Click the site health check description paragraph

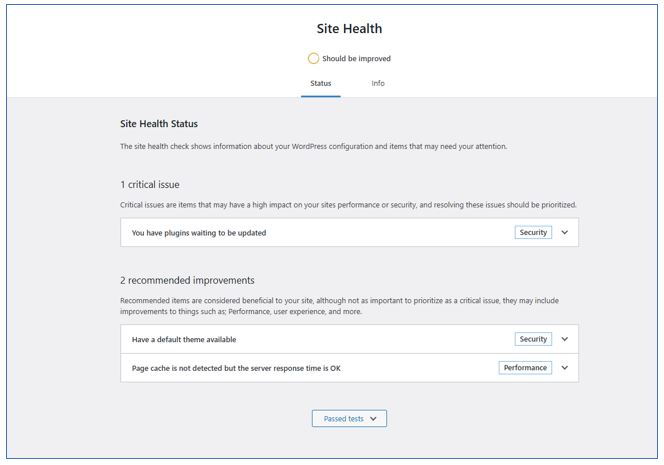point(313,147)
